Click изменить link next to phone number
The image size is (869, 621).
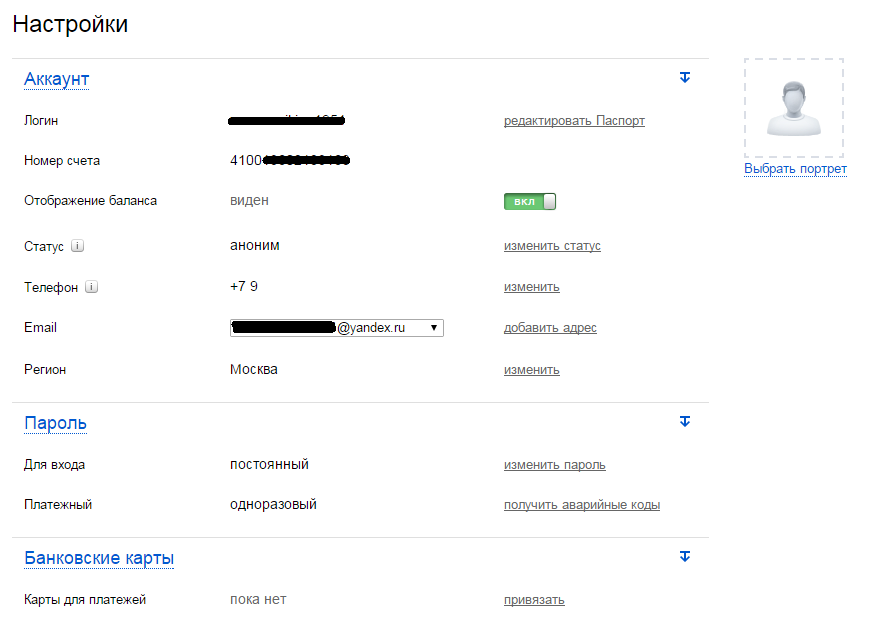[x=531, y=287]
